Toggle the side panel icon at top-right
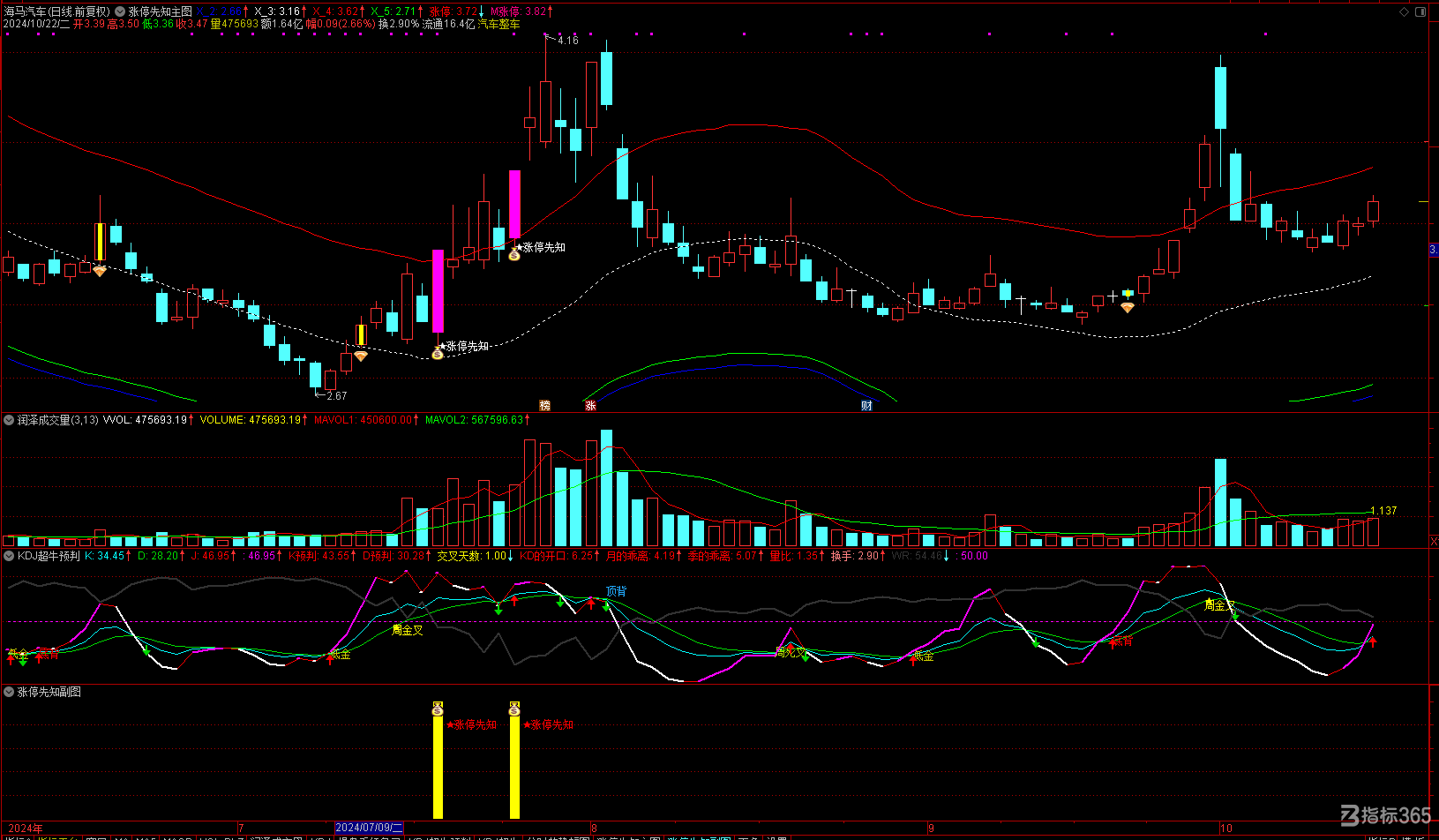 click(1420, 11)
